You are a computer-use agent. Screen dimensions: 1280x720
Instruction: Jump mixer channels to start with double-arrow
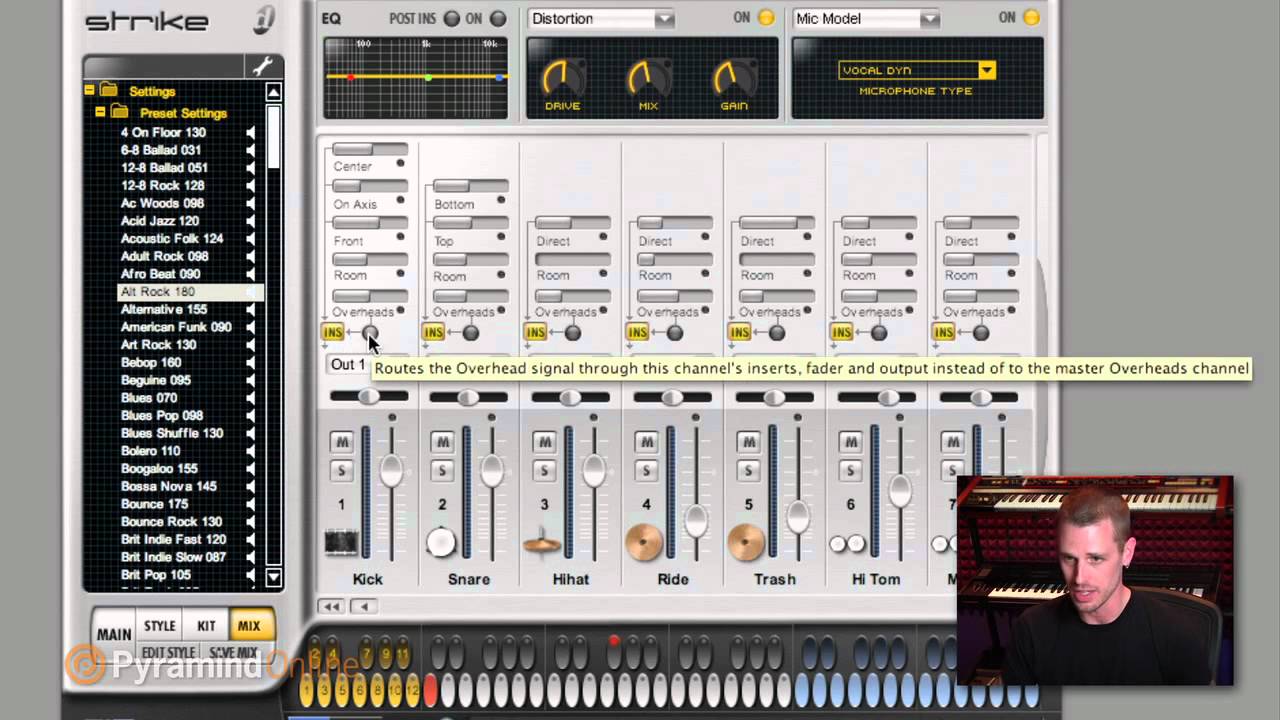click(330, 606)
